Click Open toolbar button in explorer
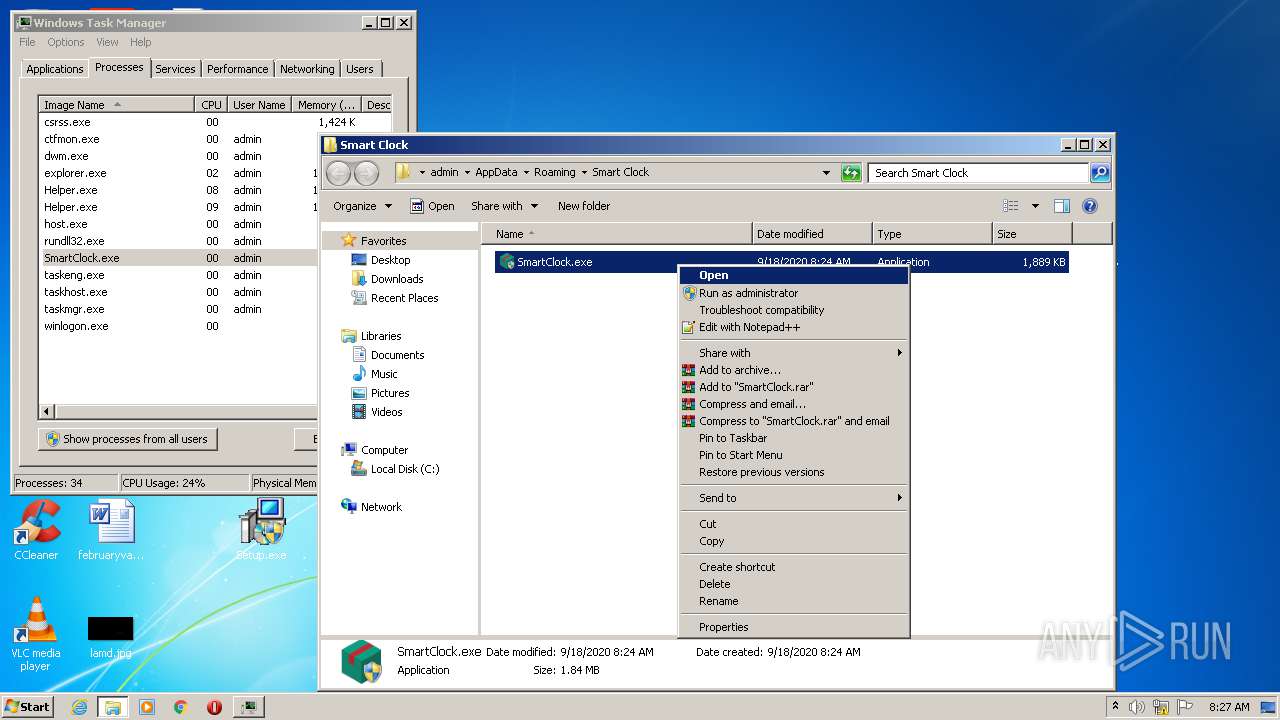Screen dimensions: 1280x720 pyautogui.click(x=432, y=206)
